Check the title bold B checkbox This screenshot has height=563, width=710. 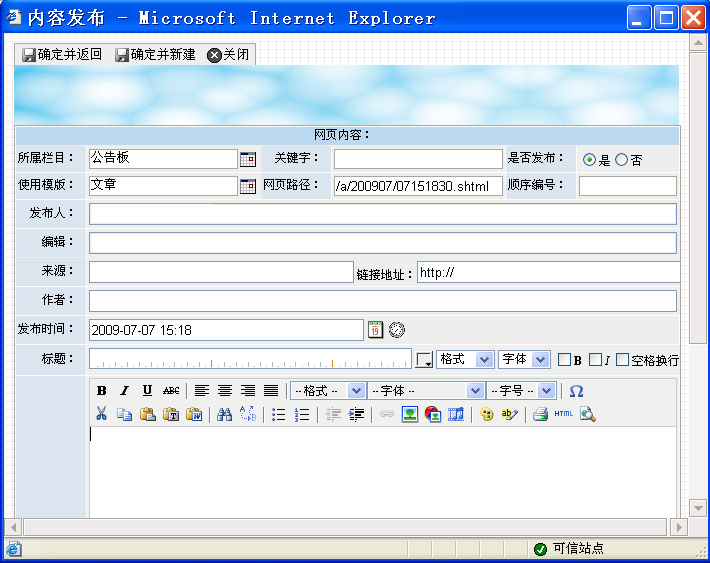click(x=564, y=360)
